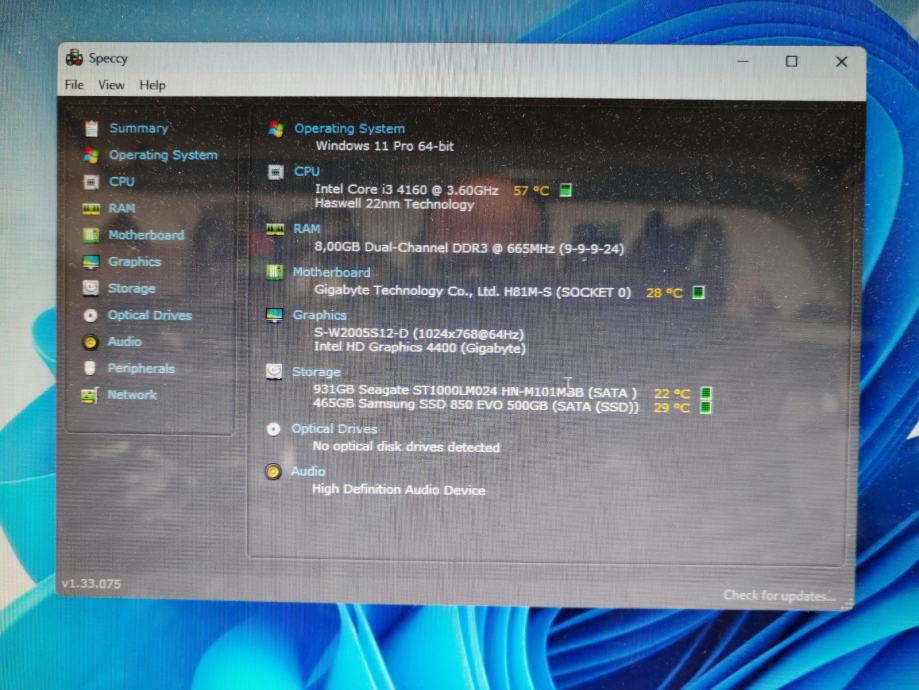Click disc icon beside Optical Drives heading
This screenshot has width=919, height=690.
[x=273, y=429]
